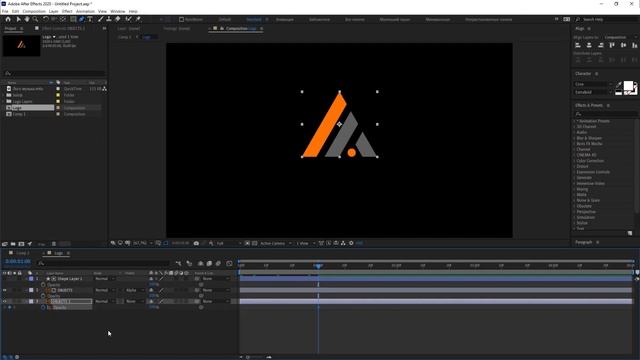640x360 pixels.
Task: Open the Window menu
Action: 118,11
